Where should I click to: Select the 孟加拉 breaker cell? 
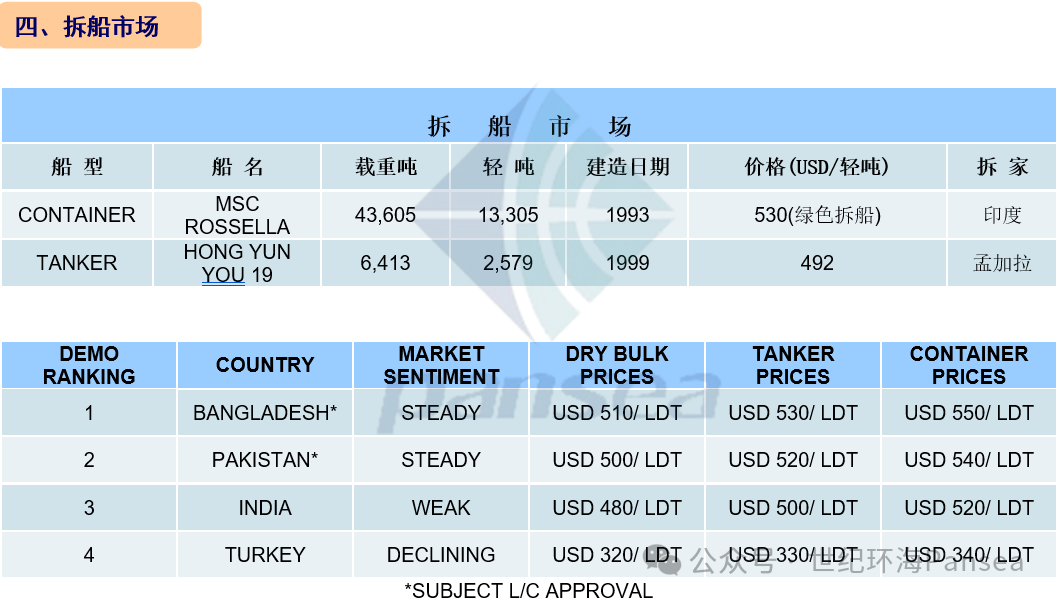click(1002, 262)
